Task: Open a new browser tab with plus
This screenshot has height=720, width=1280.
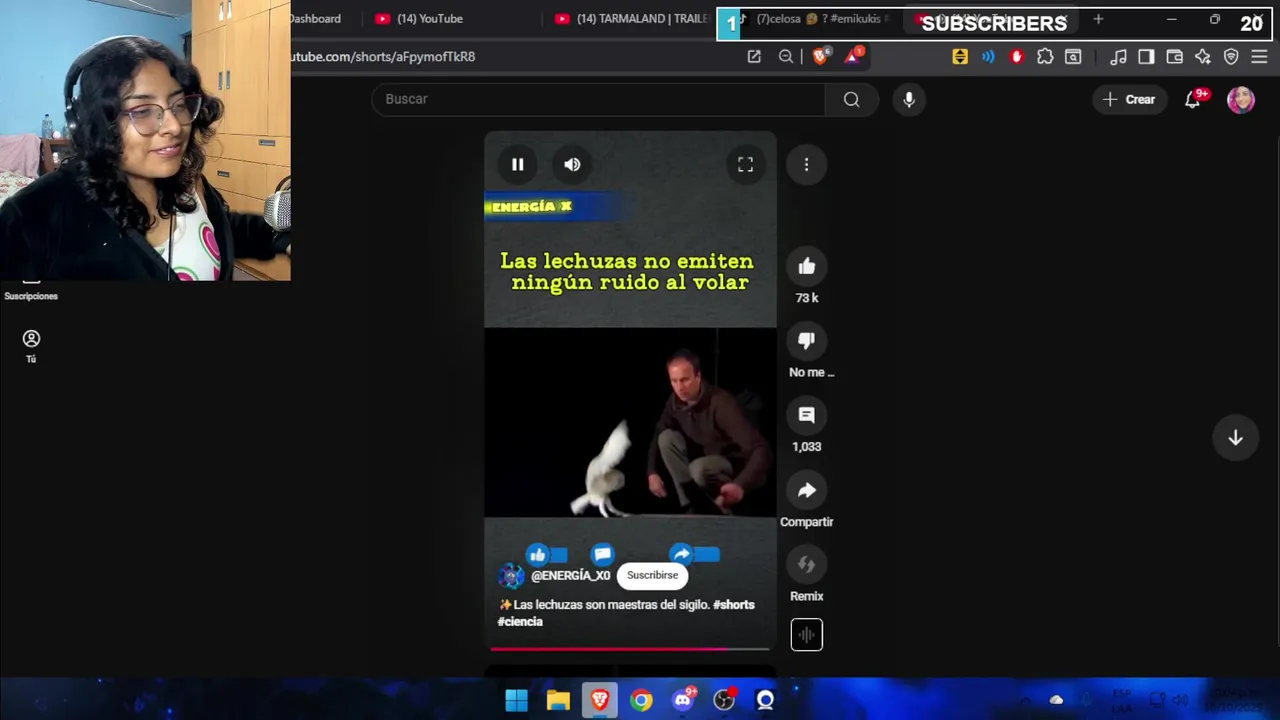Action: pyautogui.click(x=1098, y=19)
